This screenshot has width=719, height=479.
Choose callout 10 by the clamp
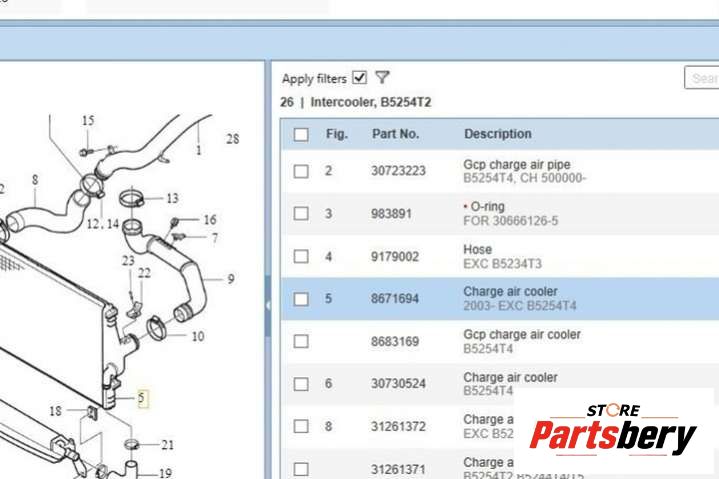coord(197,337)
